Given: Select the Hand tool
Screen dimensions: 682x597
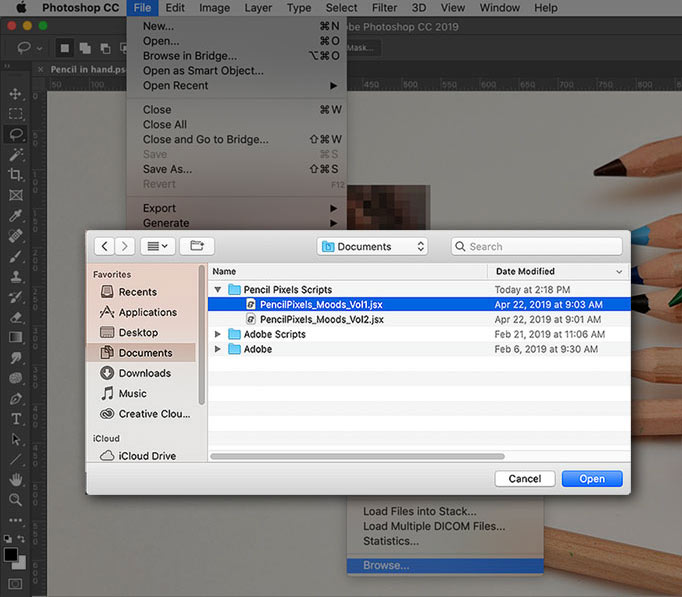Looking at the screenshot, I should tap(16, 480).
